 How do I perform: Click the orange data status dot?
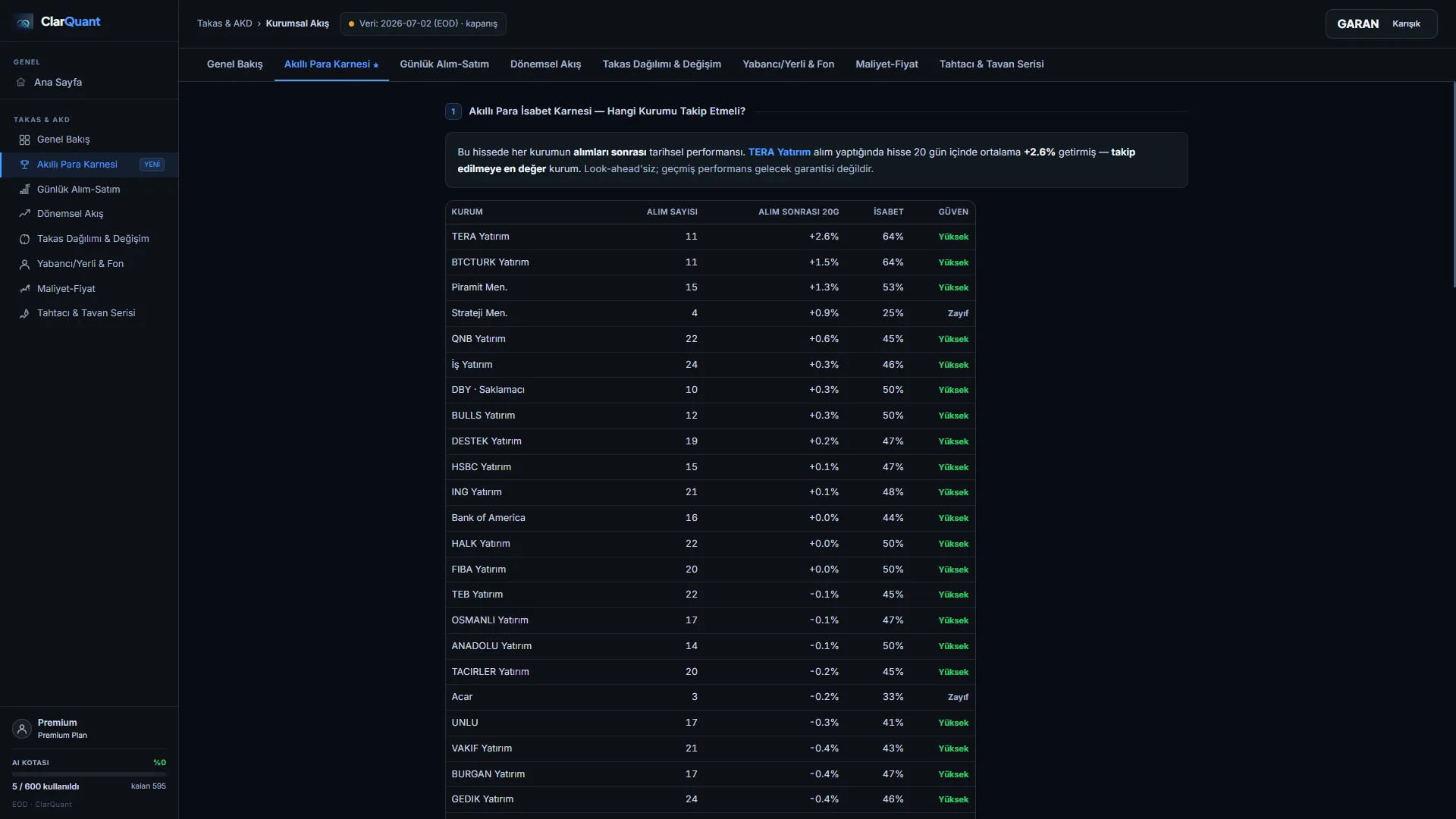(351, 24)
